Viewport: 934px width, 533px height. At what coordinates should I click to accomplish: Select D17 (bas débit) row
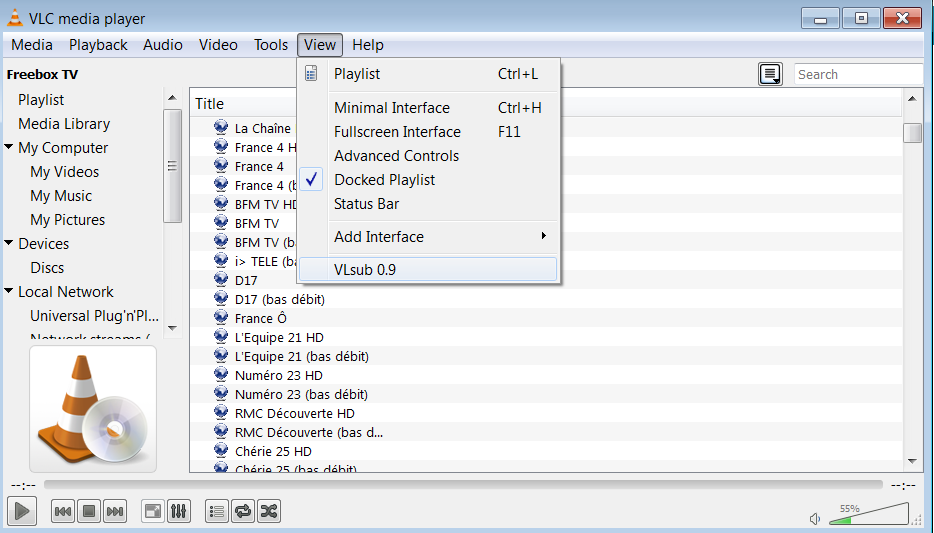pyautogui.click(x=546, y=299)
